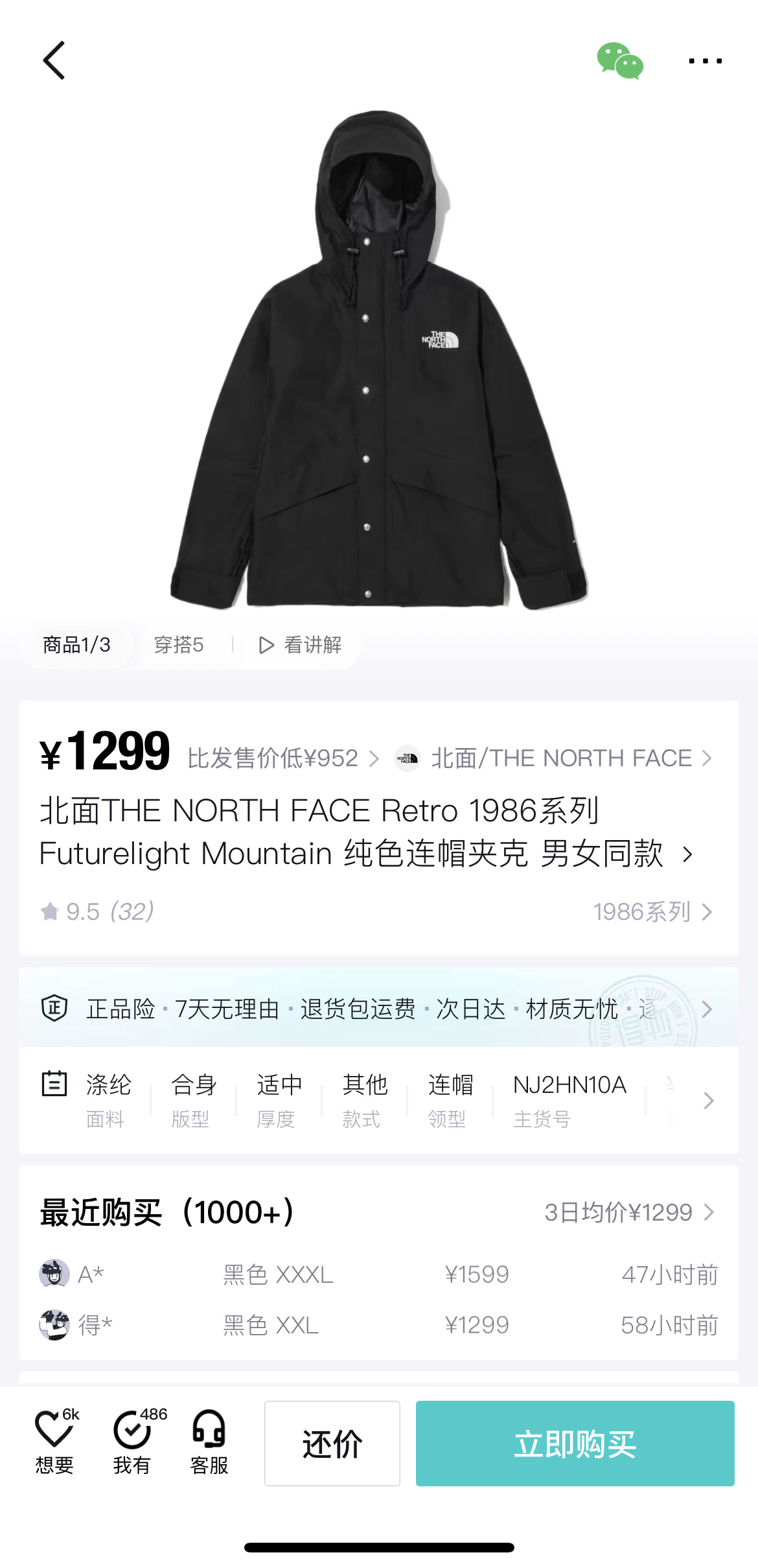Share via the WeChat icon
Screen dimensions: 758x1568
click(x=620, y=62)
